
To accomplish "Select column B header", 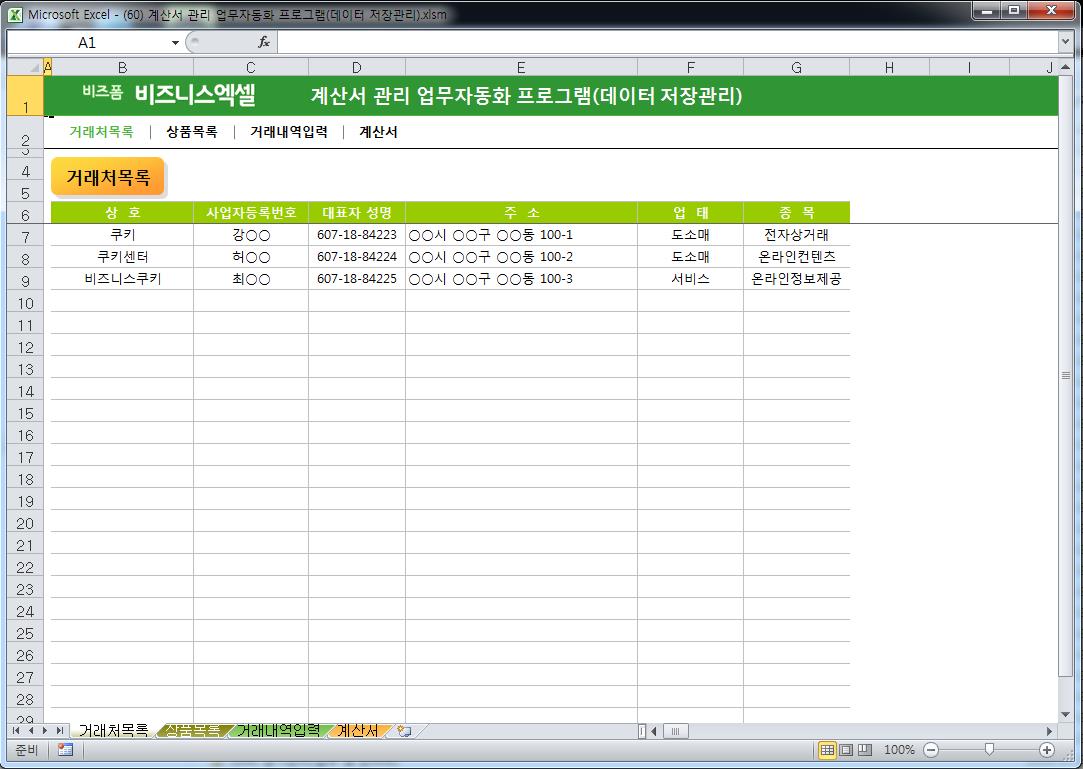I will click(x=122, y=67).
